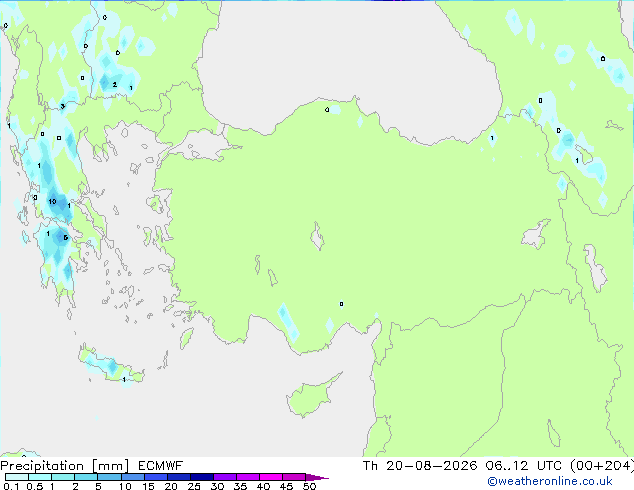This screenshot has height=490, width=634.
Task: Click the 0.1 to 0.5 mm legend swatch
Action: tap(17, 477)
